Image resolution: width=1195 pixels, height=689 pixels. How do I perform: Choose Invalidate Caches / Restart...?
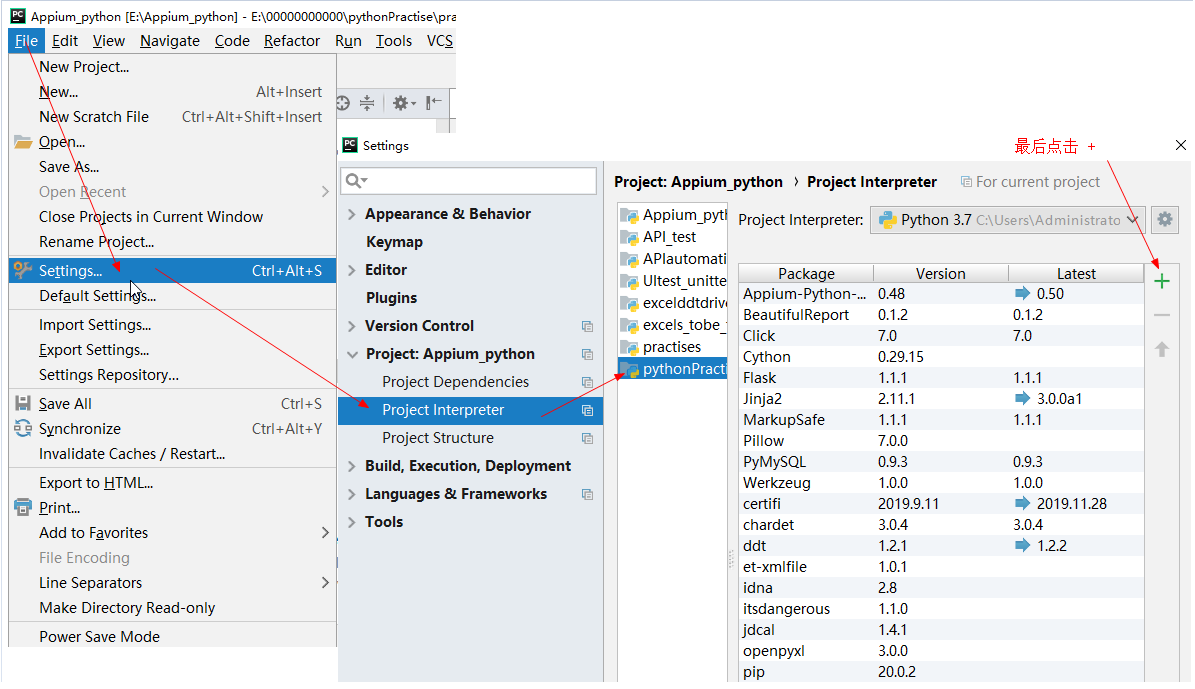click(x=172, y=453)
